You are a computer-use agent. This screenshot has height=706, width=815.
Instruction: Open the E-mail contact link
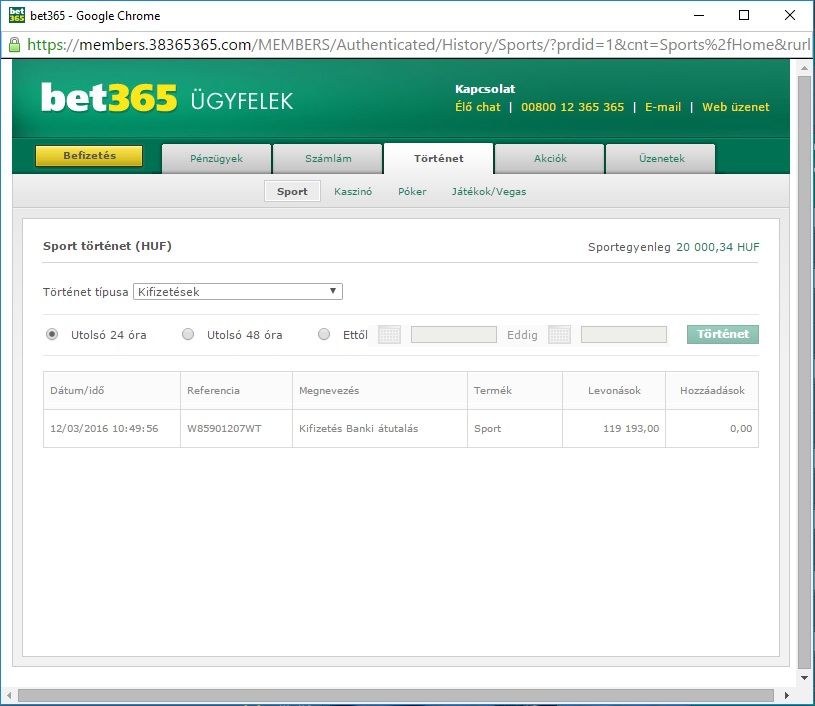(x=663, y=107)
